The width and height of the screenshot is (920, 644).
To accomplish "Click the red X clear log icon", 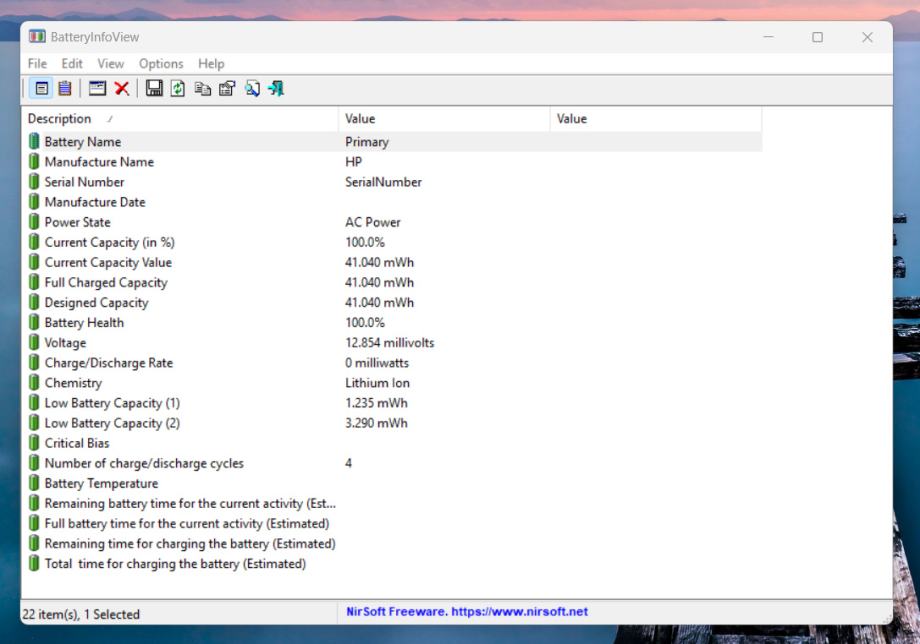I will pos(121,89).
